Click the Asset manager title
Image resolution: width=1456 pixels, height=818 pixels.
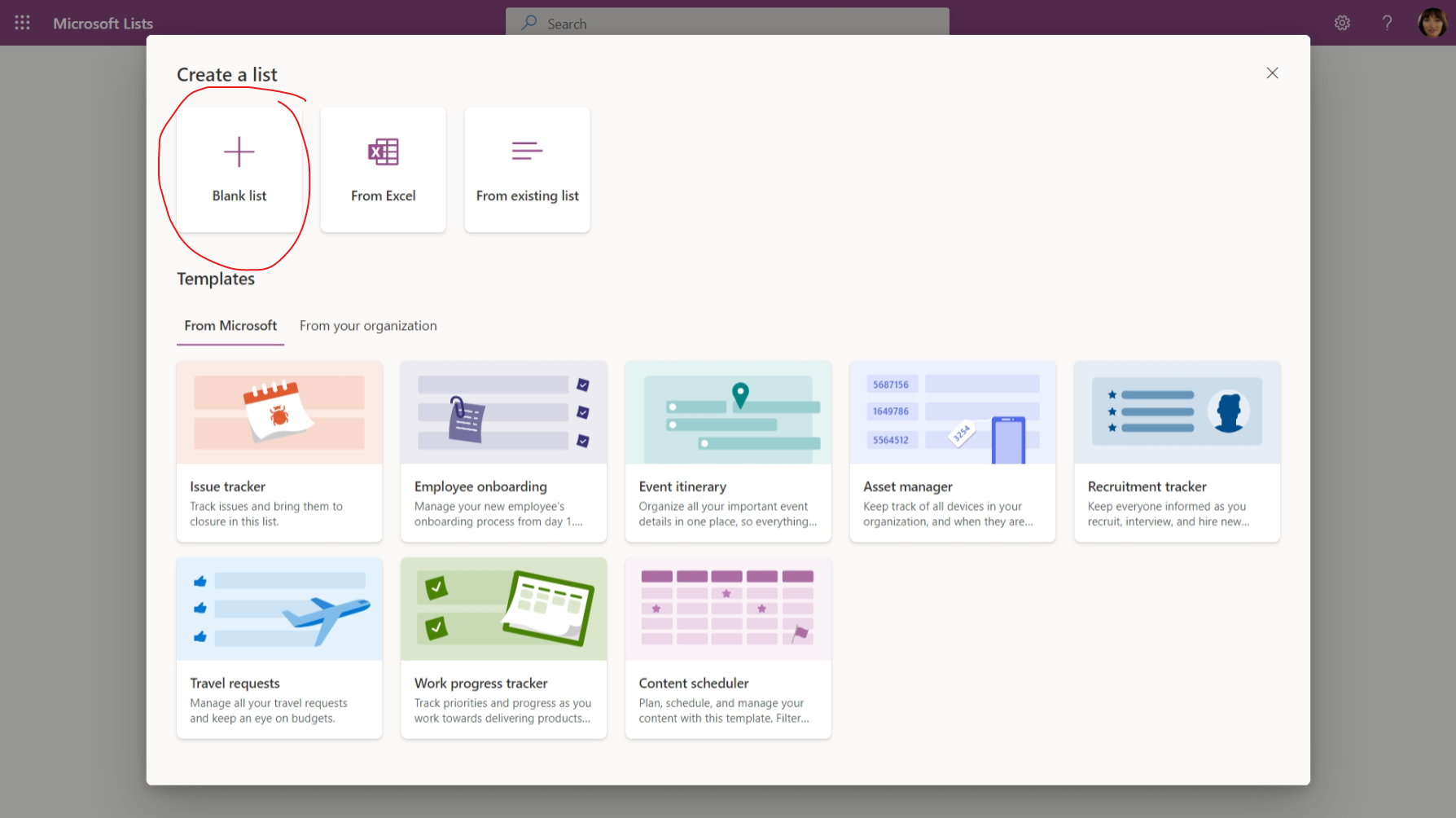click(908, 486)
